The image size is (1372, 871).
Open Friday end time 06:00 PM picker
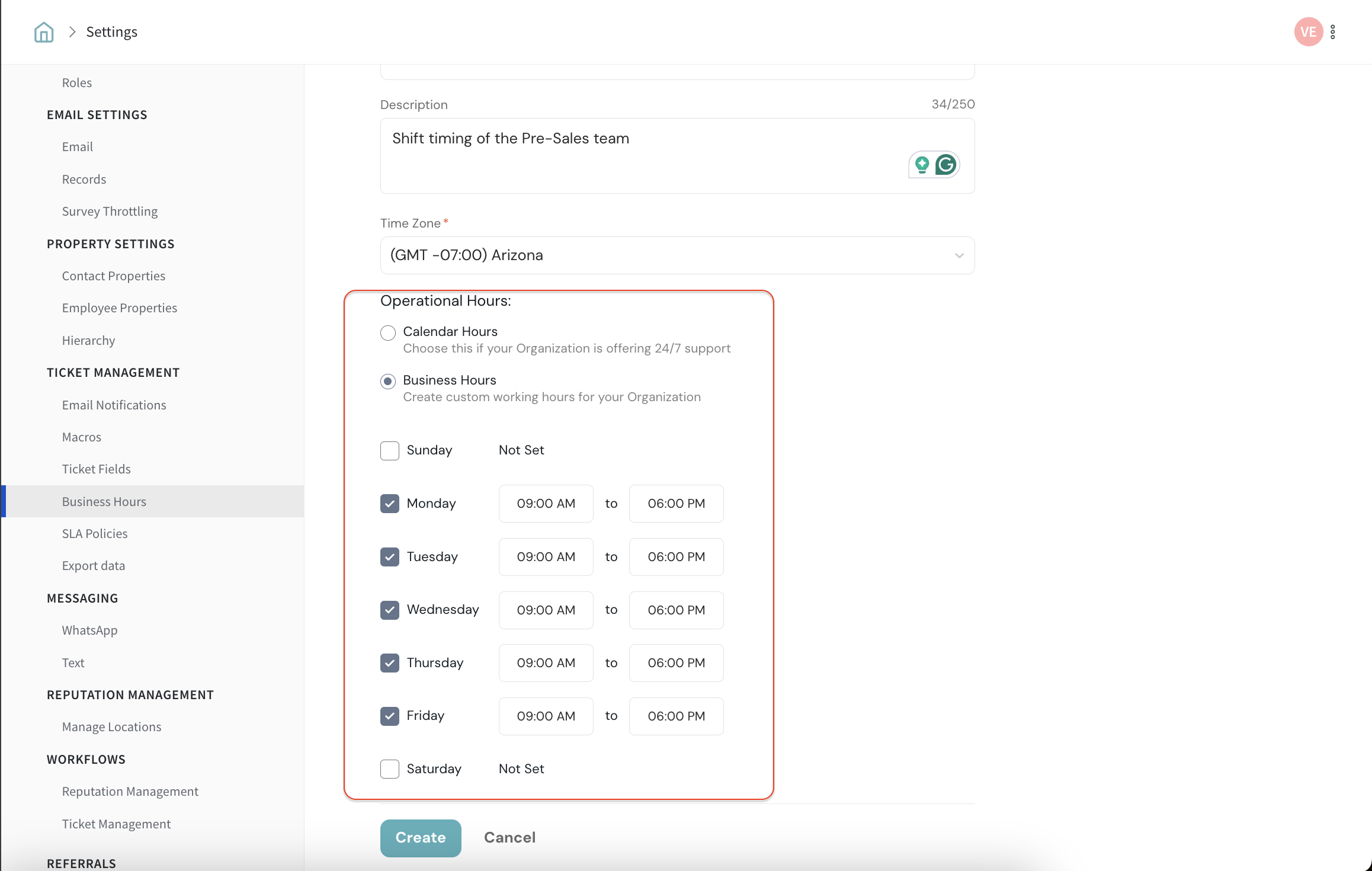click(x=676, y=716)
